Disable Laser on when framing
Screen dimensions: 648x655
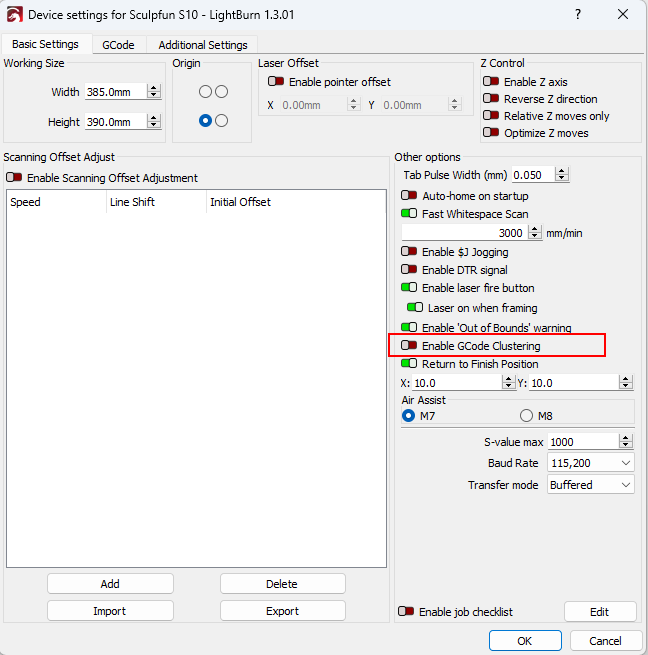point(415,308)
